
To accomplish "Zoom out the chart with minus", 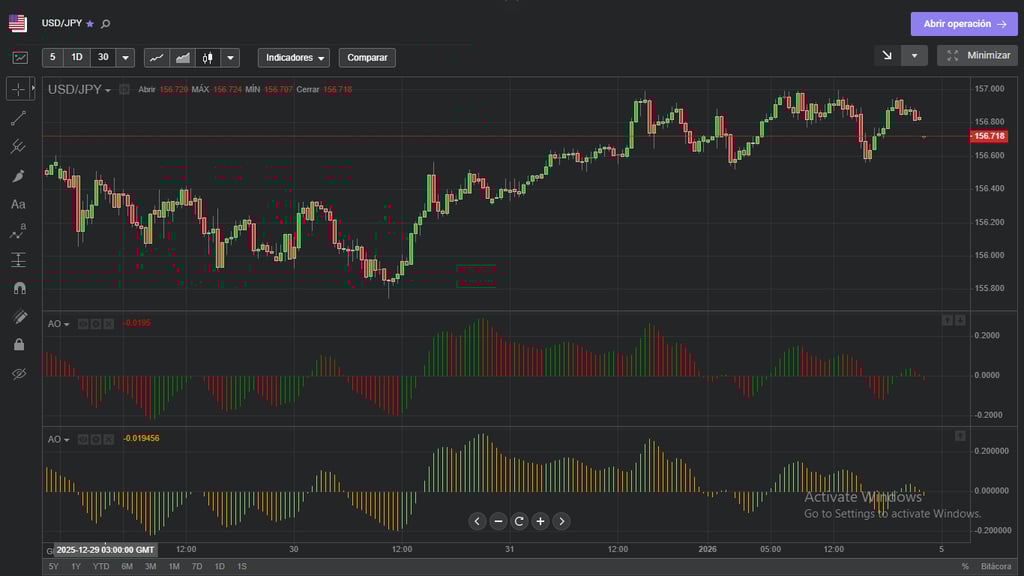I will point(498,521).
